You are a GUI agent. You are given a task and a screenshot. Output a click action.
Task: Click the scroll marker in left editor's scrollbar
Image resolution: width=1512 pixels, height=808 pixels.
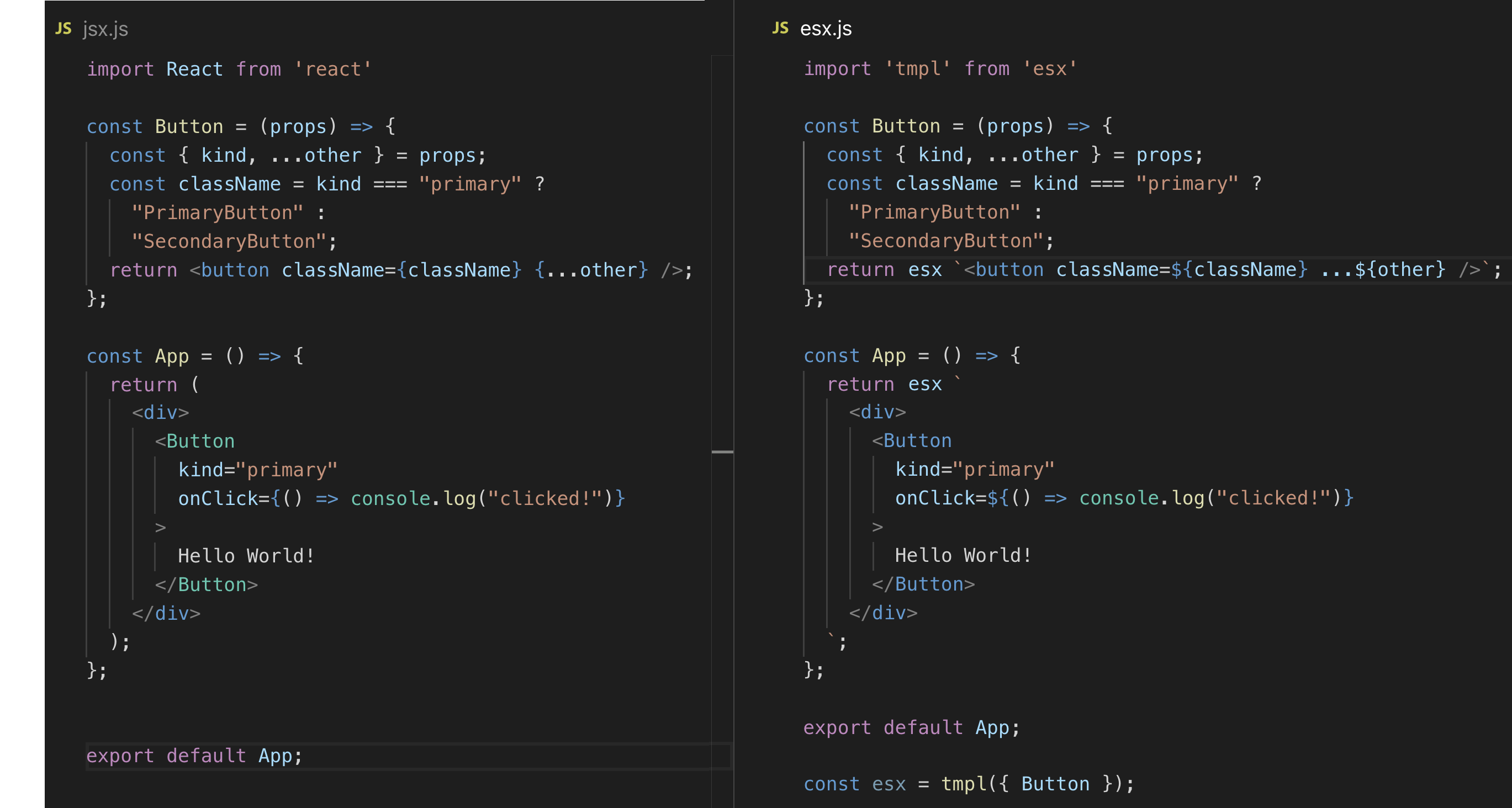pyautogui.click(x=722, y=452)
